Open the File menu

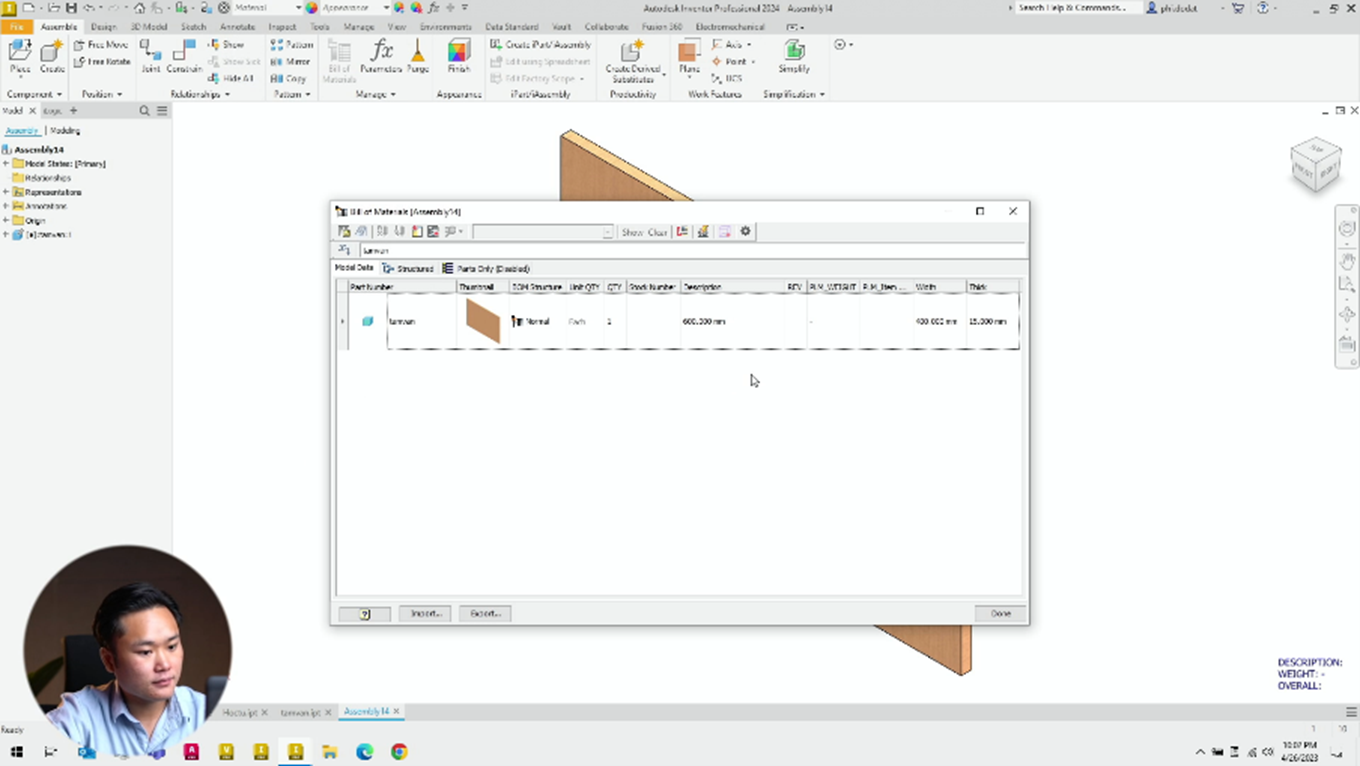point(17,27)
